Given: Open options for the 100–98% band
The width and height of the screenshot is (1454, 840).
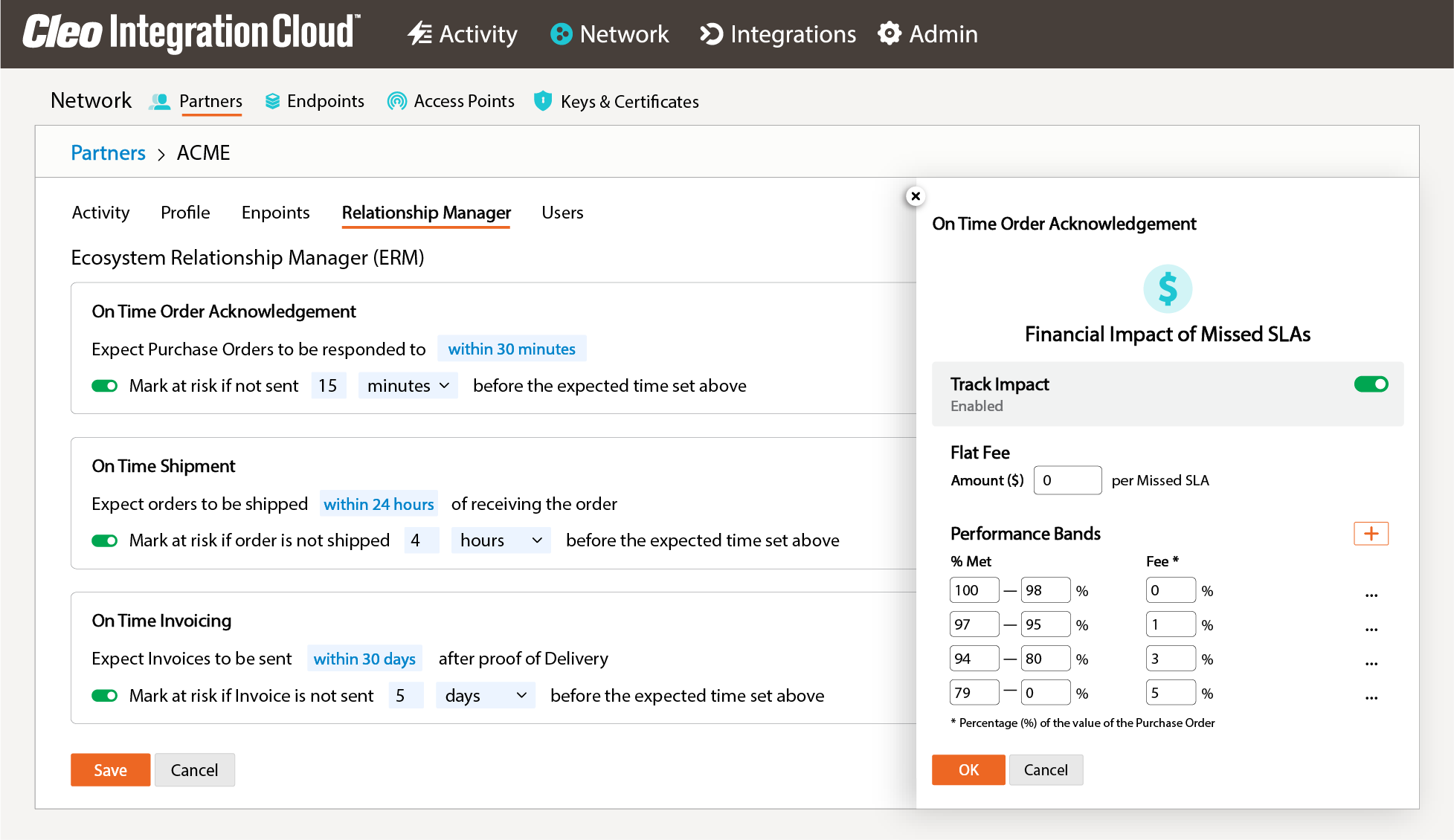Looking at the screenshot, I should [1371, 595].
